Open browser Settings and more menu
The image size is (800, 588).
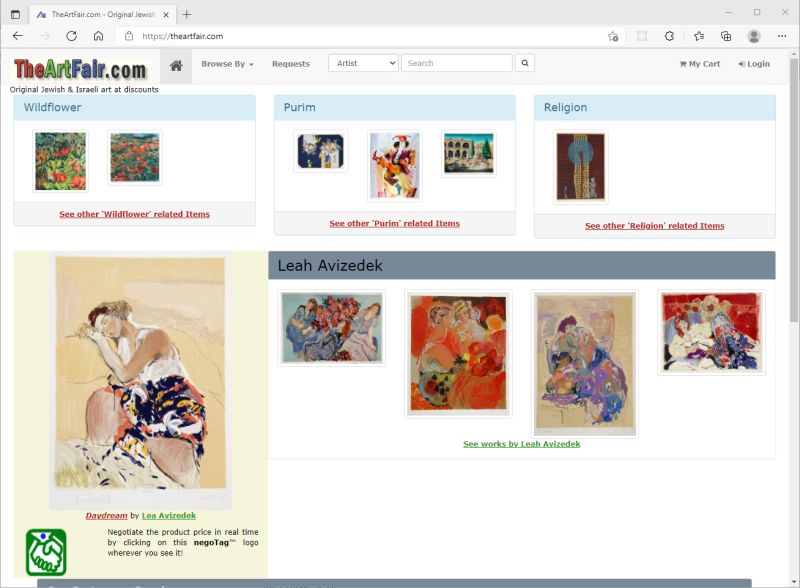(x=782, y=36)
